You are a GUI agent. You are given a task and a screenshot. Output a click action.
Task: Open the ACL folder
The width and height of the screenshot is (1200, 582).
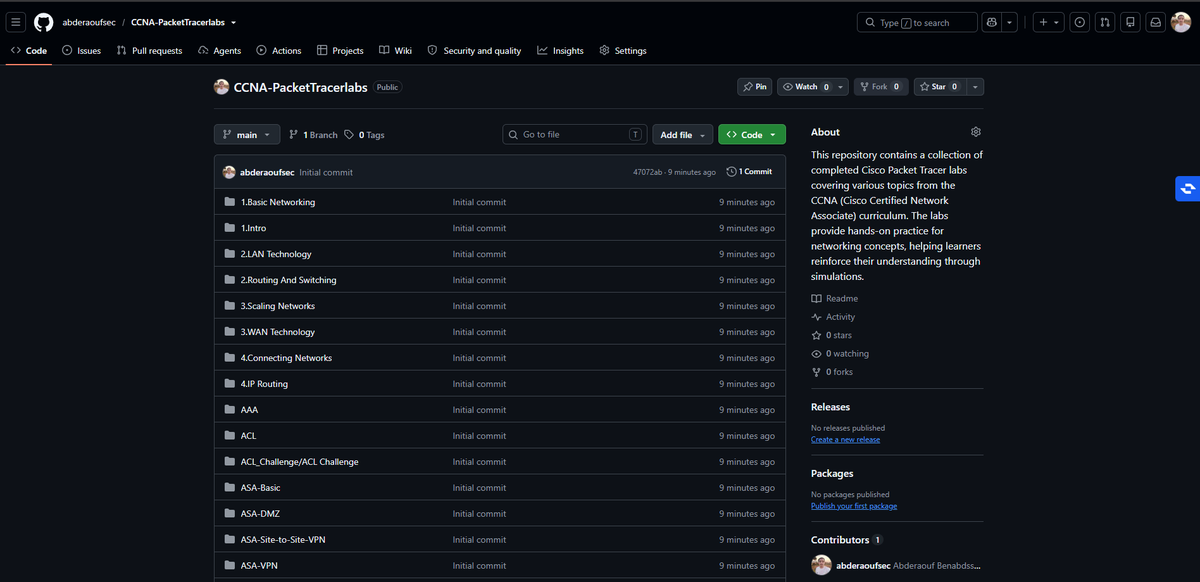(248, 436)
